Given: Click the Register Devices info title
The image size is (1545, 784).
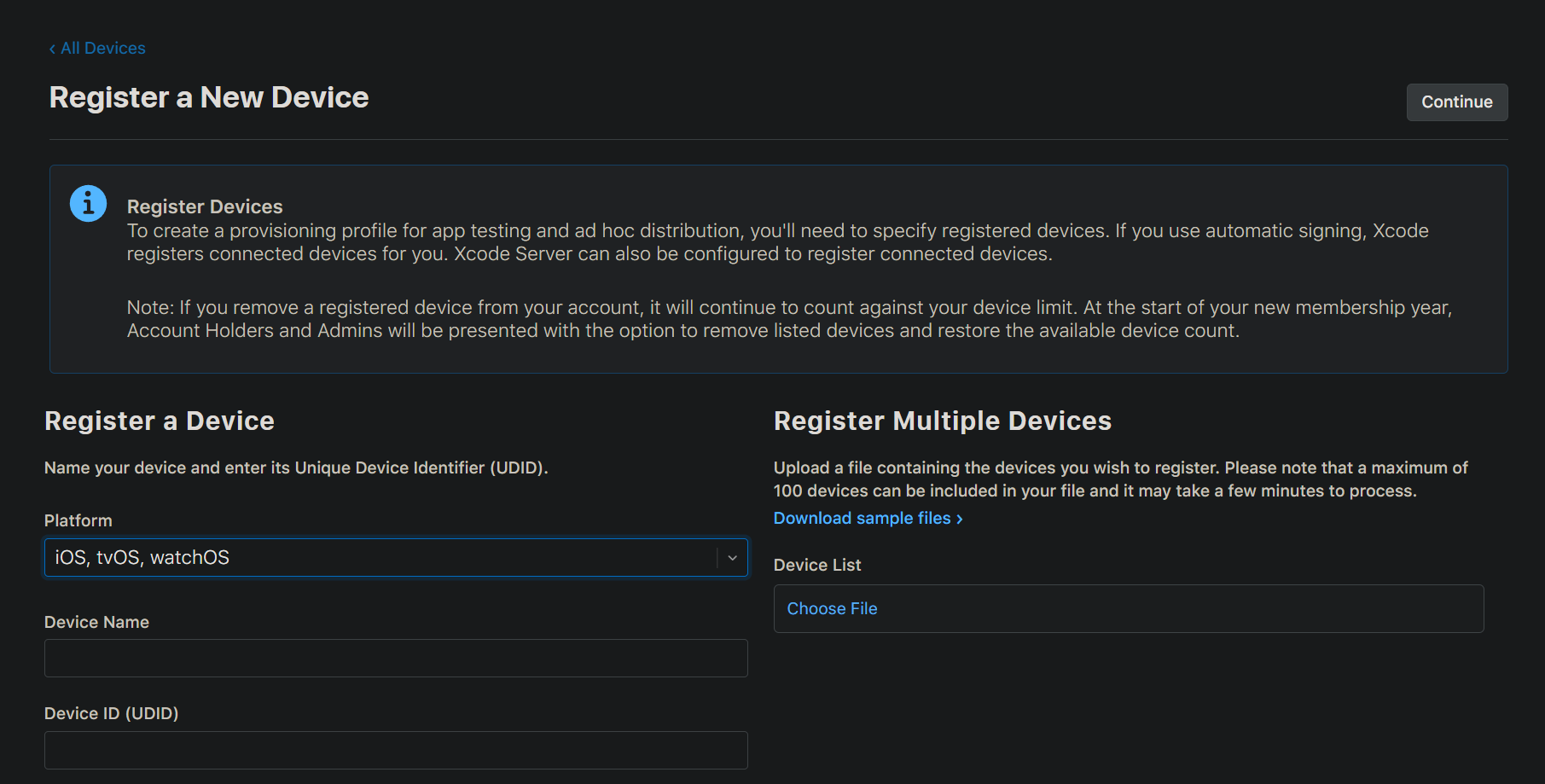Looking at the screenshot, I should 205,206.
